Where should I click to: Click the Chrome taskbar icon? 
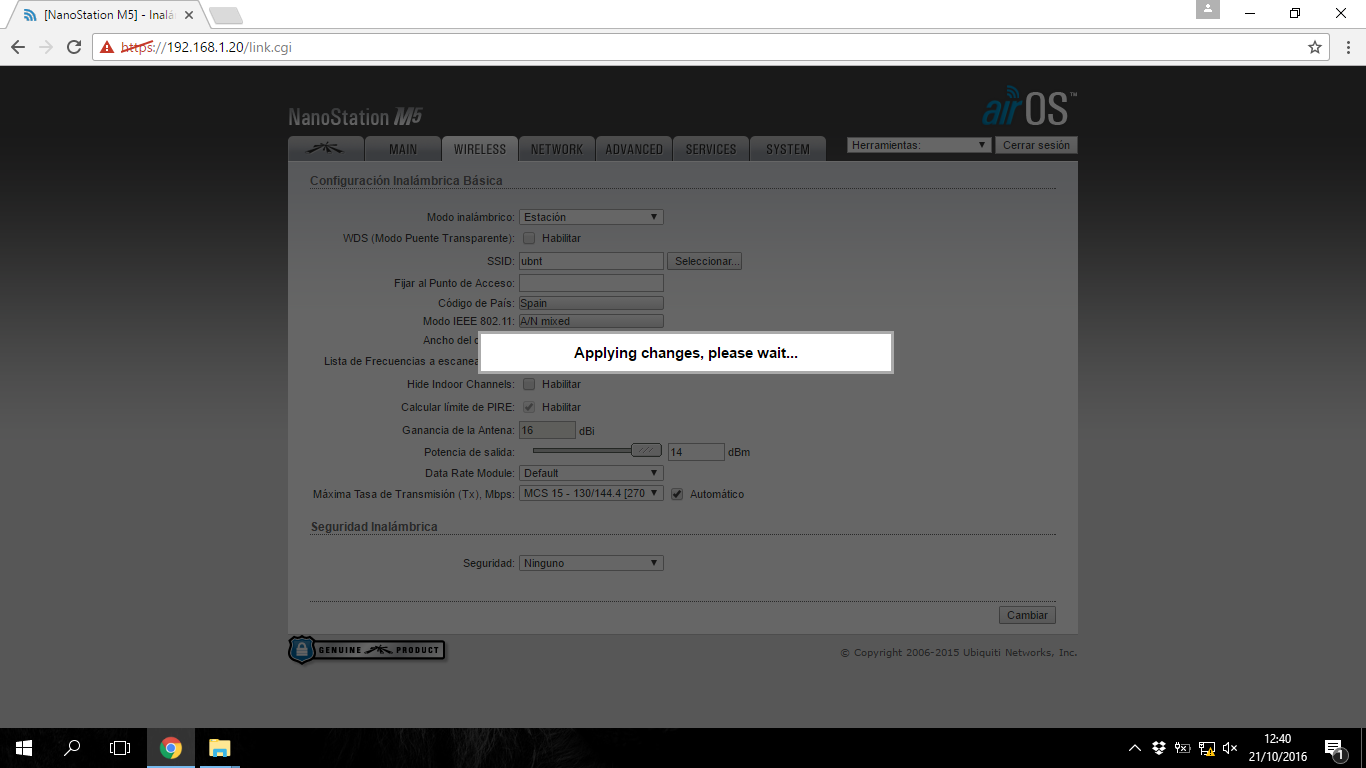(171, 748)
